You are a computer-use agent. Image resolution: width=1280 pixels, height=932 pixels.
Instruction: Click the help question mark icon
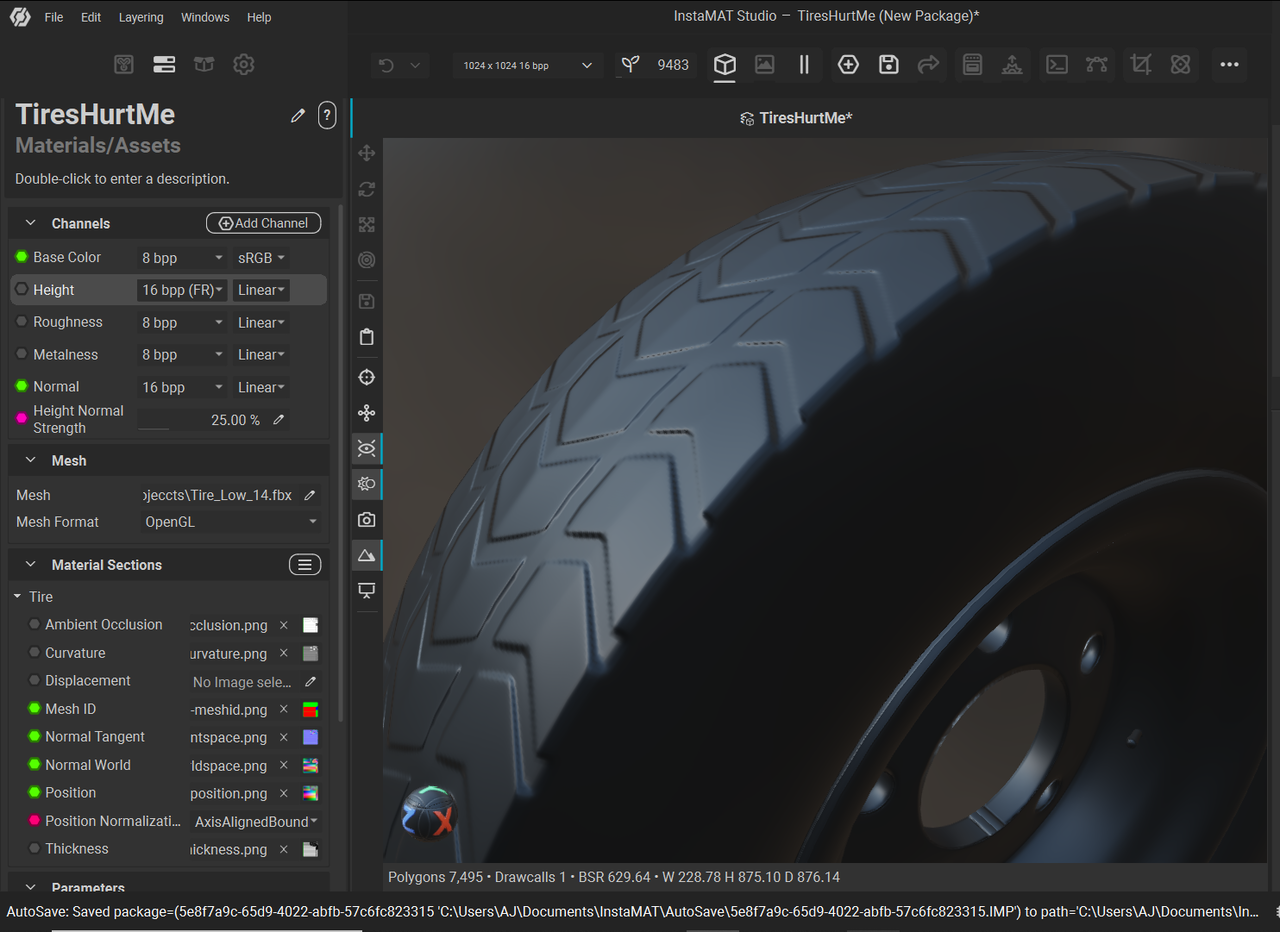click(x=327, y=115)
